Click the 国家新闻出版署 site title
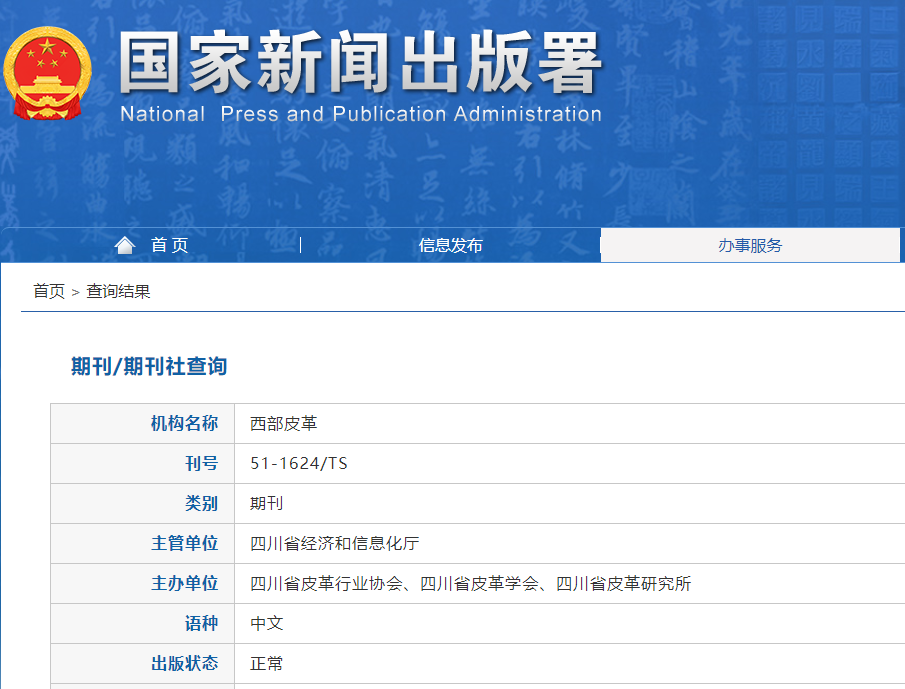The image size is (905, 689). [x=360, y=62]
